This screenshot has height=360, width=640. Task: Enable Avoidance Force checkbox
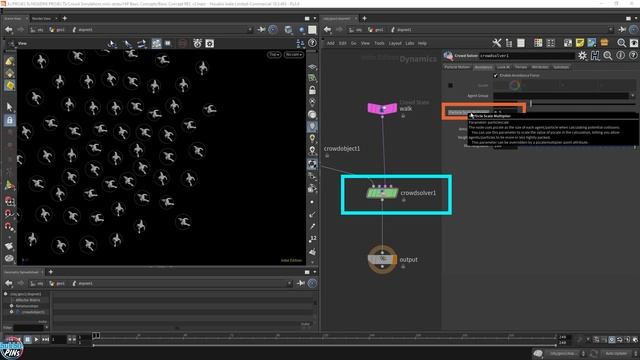(x=496, y=76)
